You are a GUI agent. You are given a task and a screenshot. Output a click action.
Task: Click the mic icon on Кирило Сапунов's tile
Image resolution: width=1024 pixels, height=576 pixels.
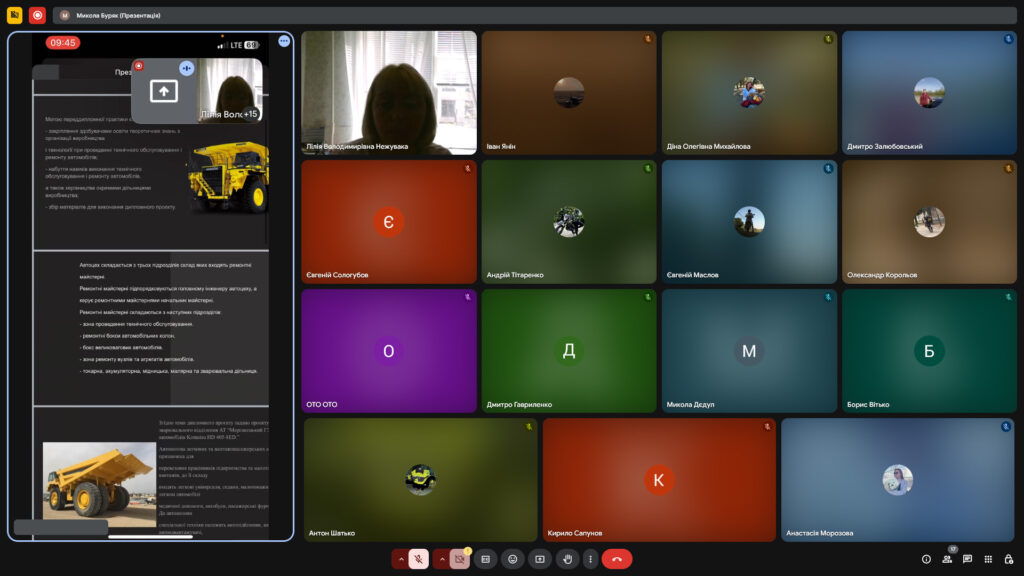767,426
